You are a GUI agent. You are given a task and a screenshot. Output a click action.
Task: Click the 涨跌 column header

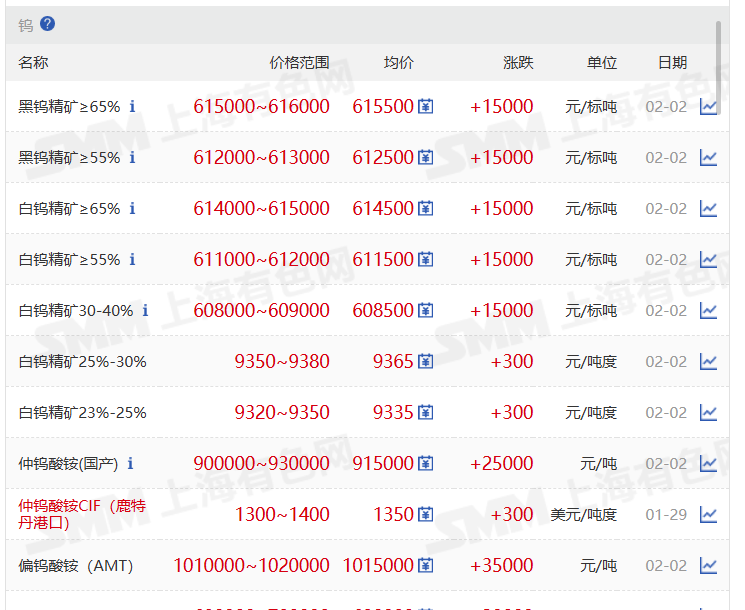point(518,62)
